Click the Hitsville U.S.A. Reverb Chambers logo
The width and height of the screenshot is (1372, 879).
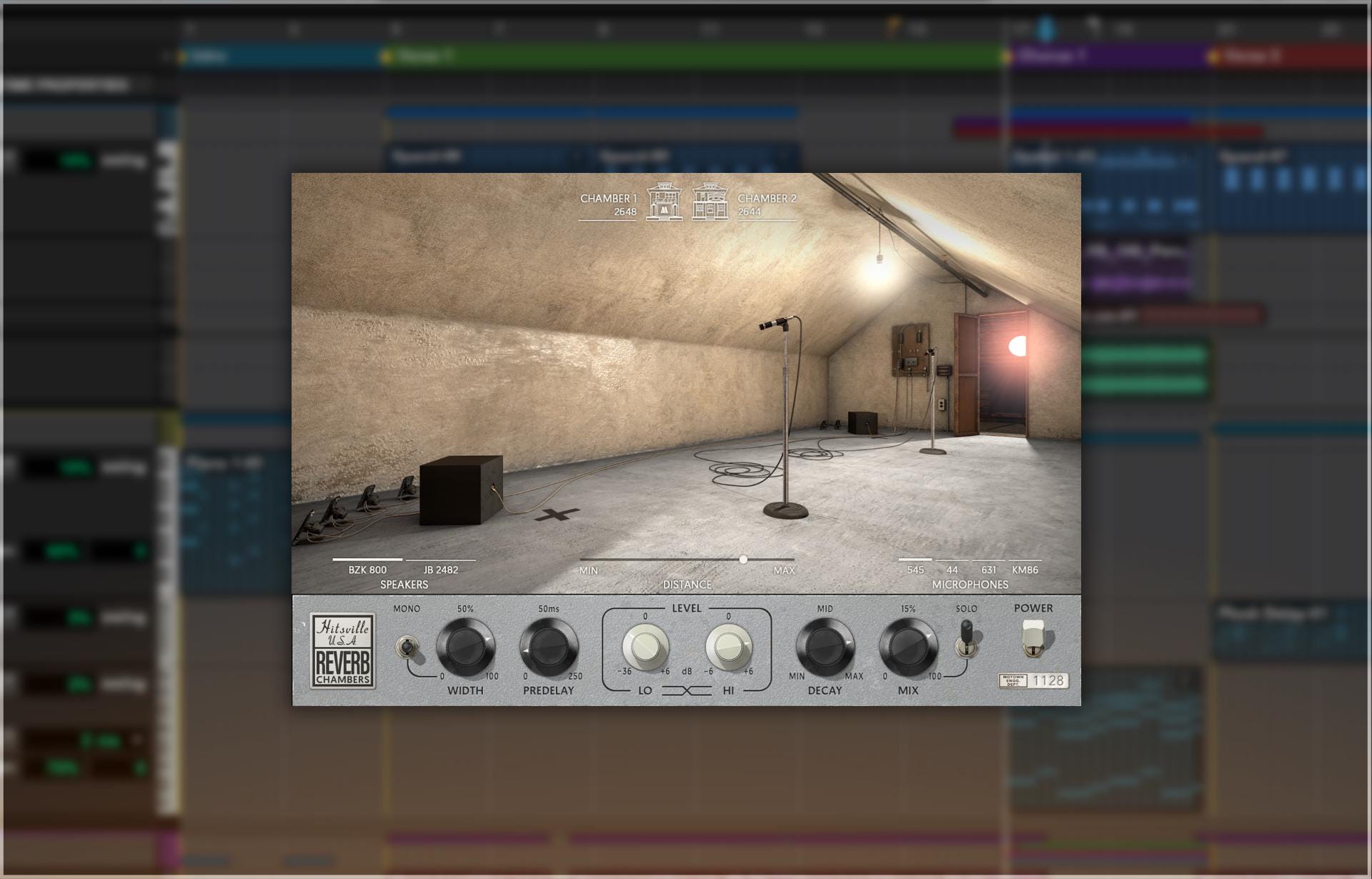[343, 651]
